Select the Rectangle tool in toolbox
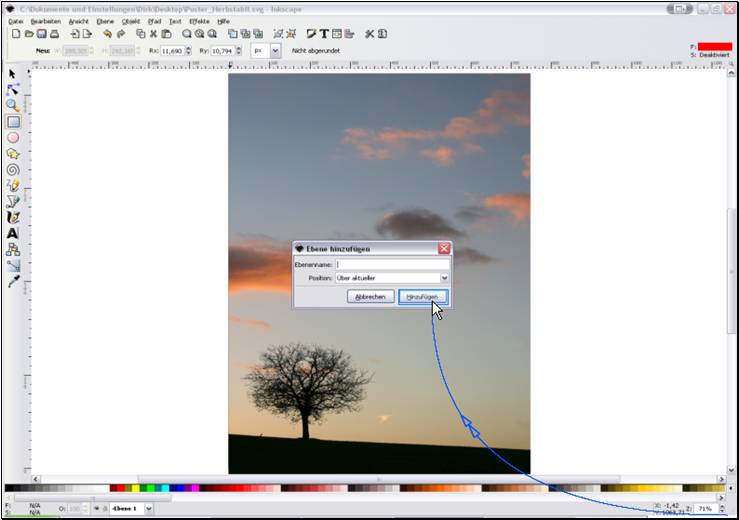 (13, 122)
